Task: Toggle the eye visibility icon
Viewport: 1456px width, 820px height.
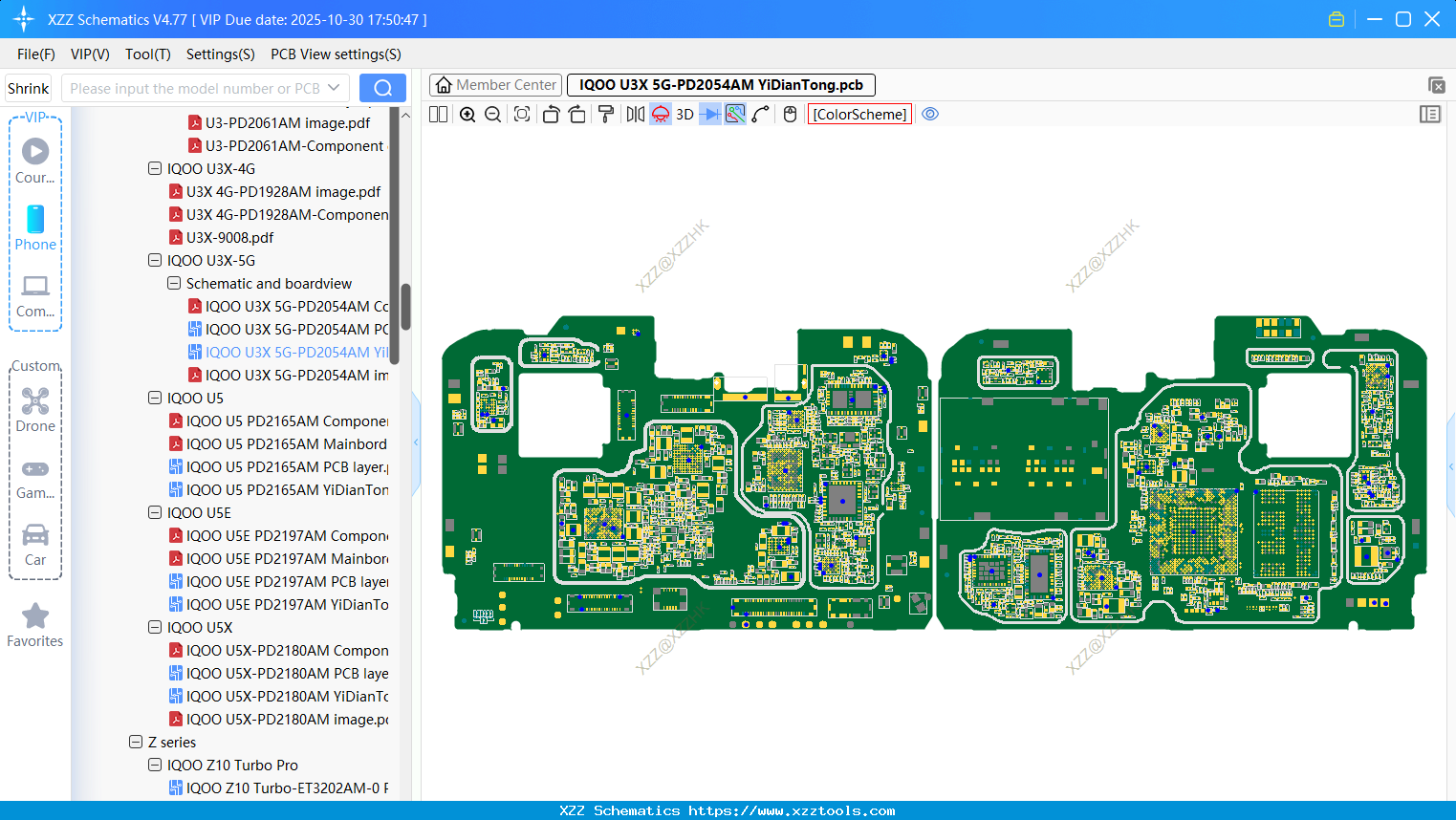Action: 930,115
